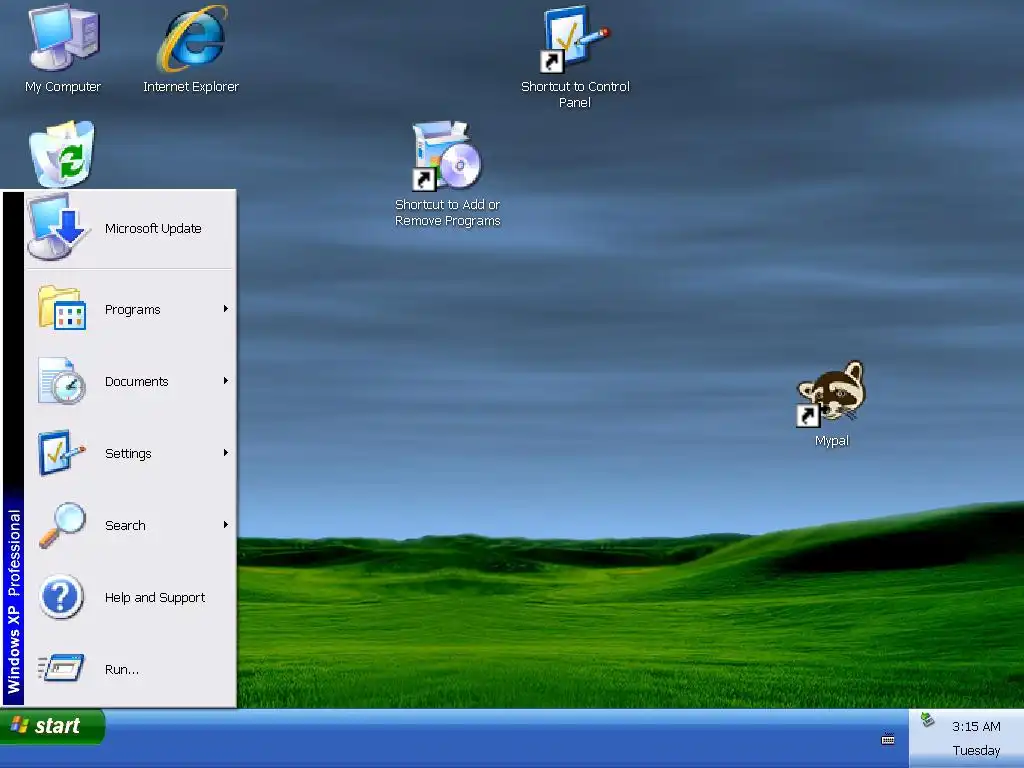Select the Search menu label

[125, 525]
